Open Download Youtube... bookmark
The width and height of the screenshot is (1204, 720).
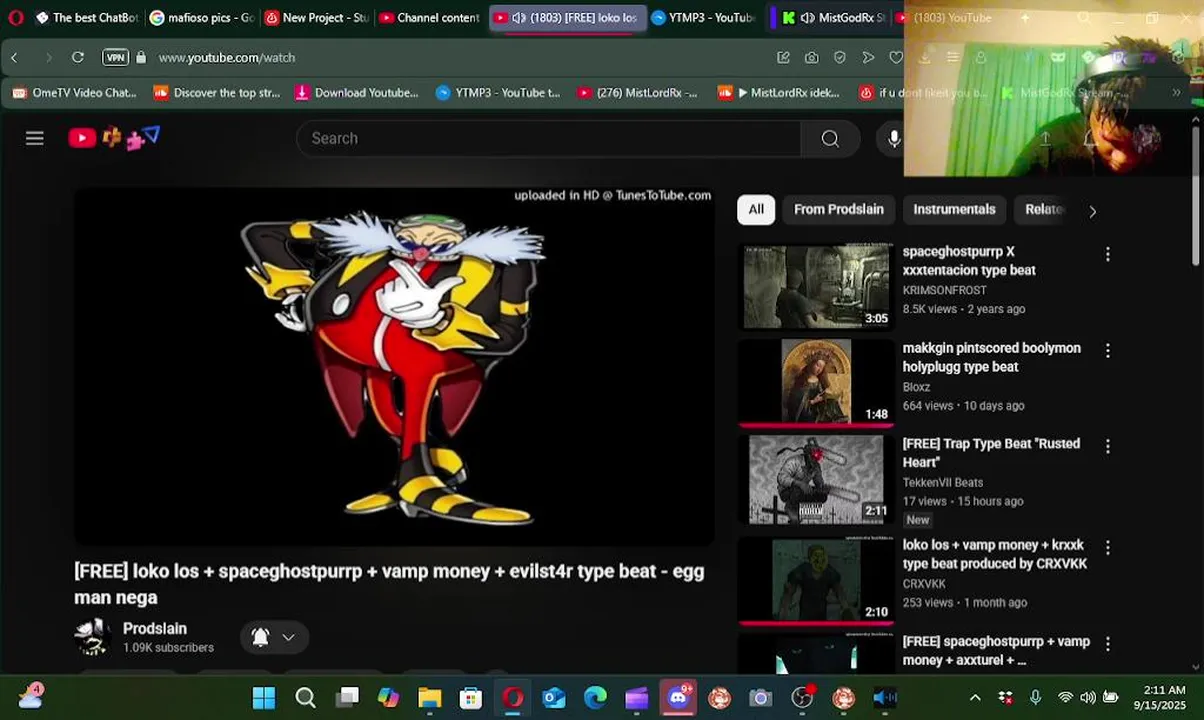358,93
